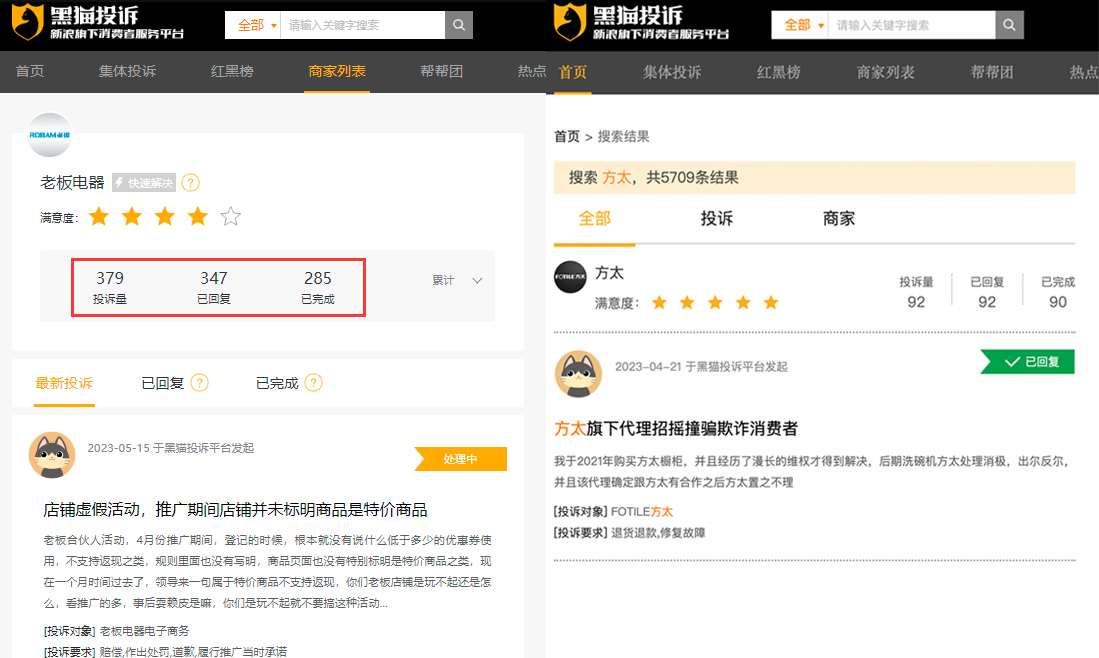Click the search input field in the left header
The width and height of the screenshot is (1099, 658).
pyautogui.click(x=362, y=25)
